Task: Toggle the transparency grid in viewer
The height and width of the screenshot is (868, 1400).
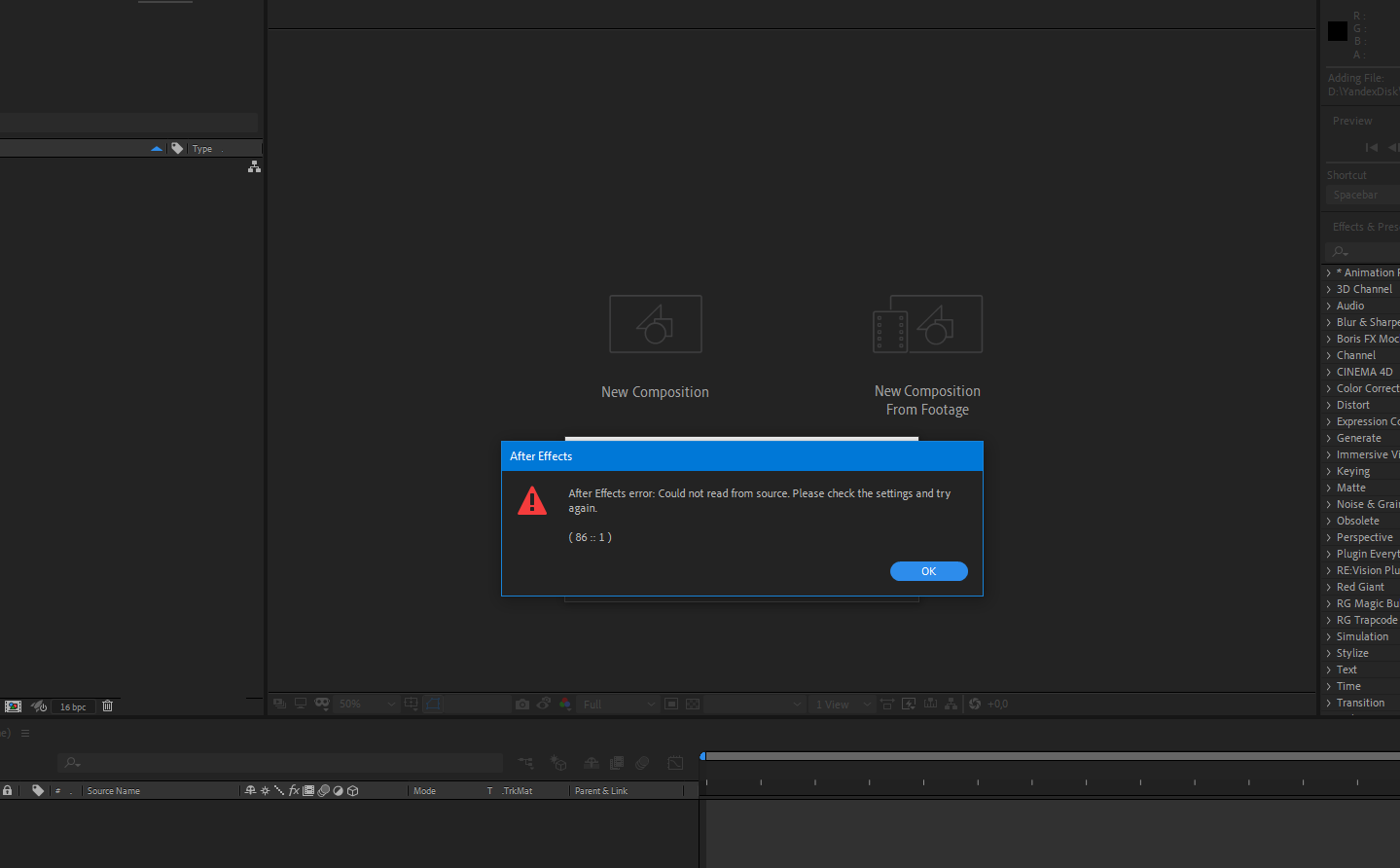Action: pos(693,704)
